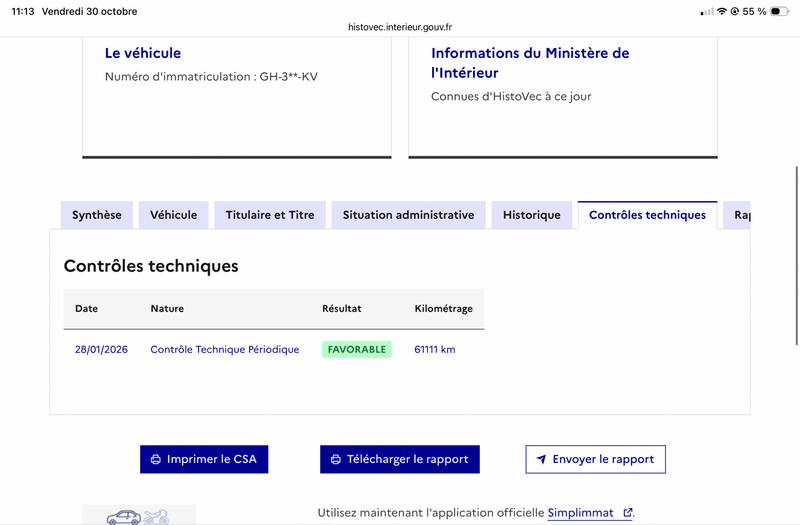Click the external link icon next to Simplimmat
Image resolution: width=800 pixels, height=525 pixels.
(x=628, y=512)
